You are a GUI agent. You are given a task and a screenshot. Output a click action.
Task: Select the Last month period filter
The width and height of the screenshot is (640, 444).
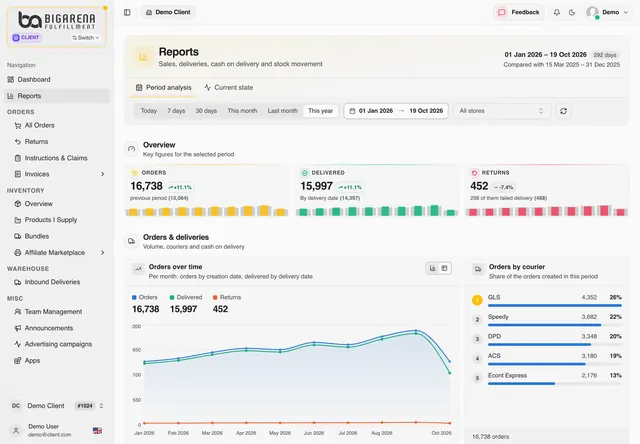[282, 111]
